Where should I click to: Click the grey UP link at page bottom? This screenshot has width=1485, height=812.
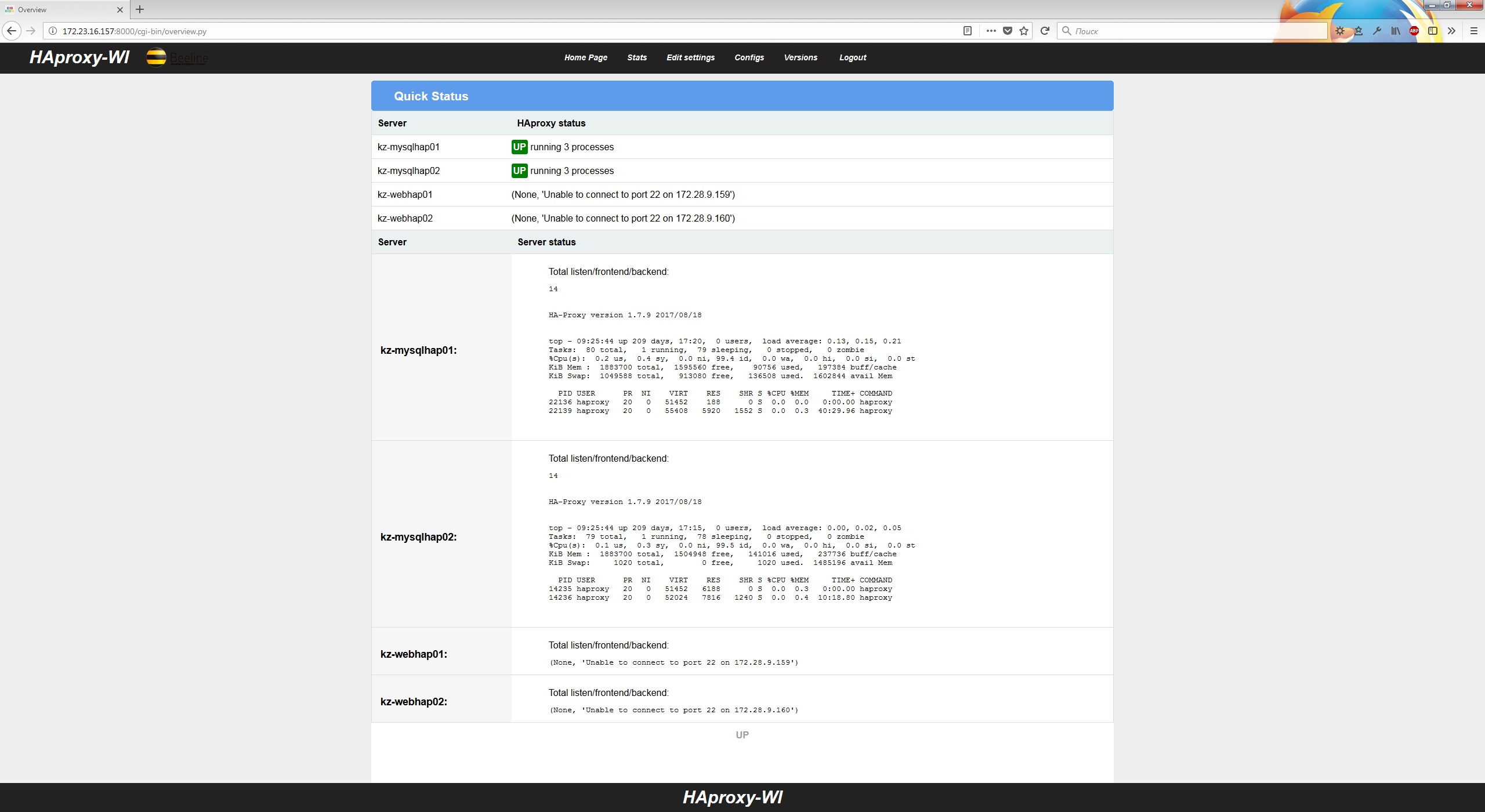point(742,735)
